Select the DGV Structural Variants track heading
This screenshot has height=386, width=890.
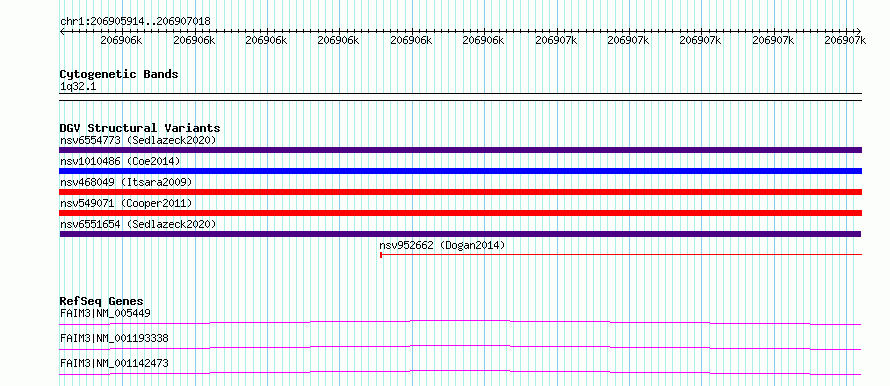(x=140, y=128)
